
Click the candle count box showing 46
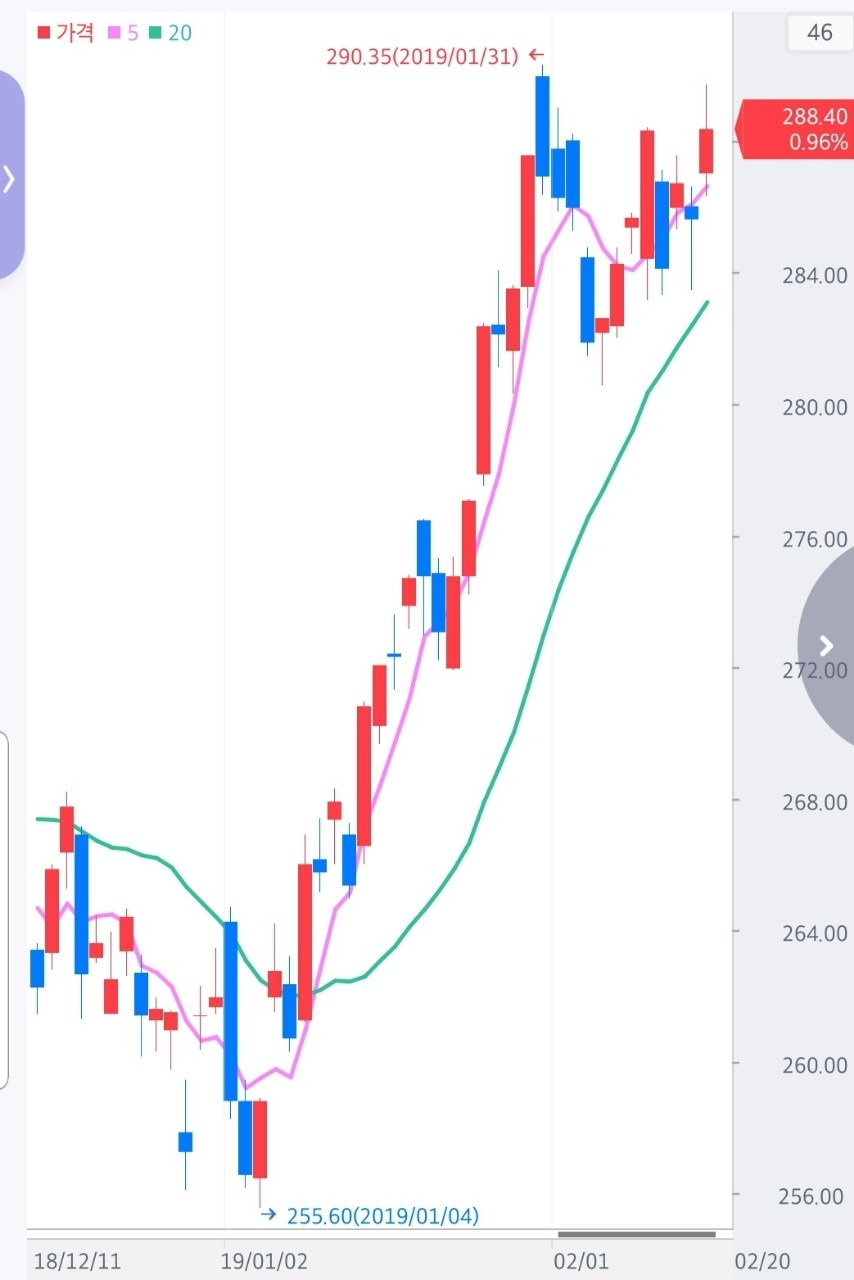[819, 33]
